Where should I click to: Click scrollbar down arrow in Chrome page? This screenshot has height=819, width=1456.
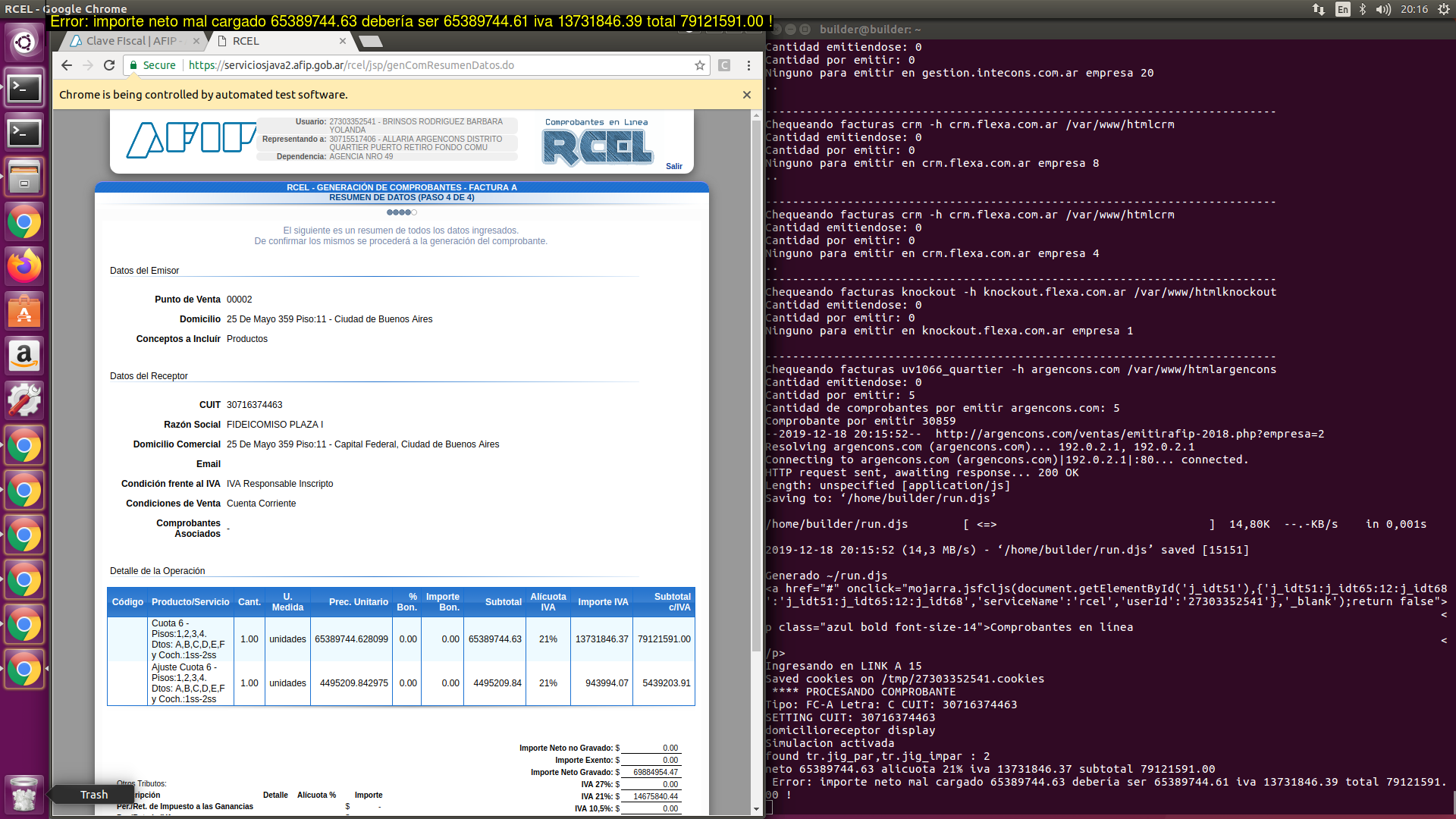click(756, 809)
